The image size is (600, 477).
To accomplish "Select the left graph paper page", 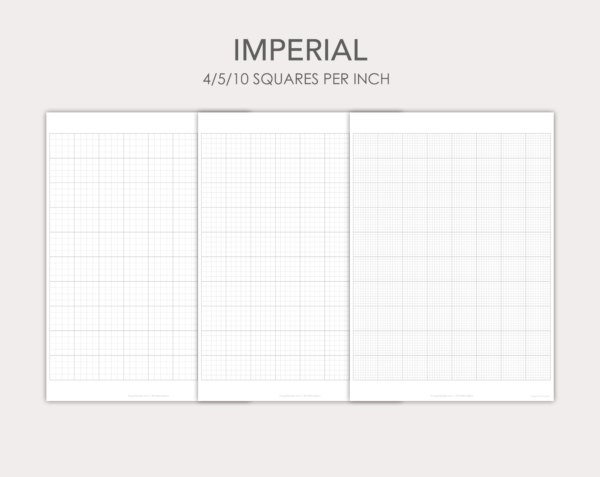I will tap(122, 256).
